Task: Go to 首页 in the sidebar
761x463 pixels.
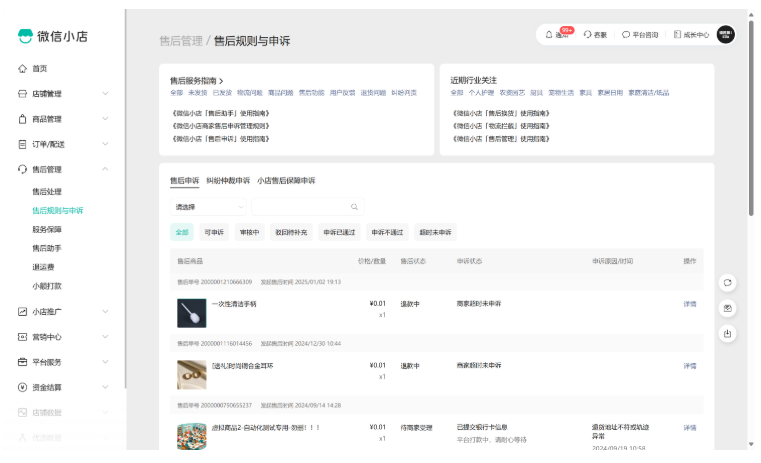Action: [40, 69]
